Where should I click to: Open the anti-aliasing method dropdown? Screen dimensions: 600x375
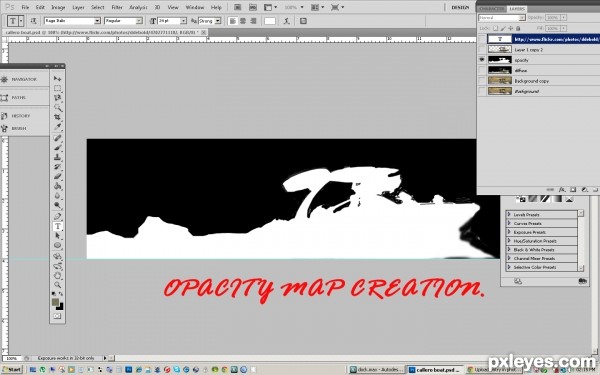click(217, 21)
